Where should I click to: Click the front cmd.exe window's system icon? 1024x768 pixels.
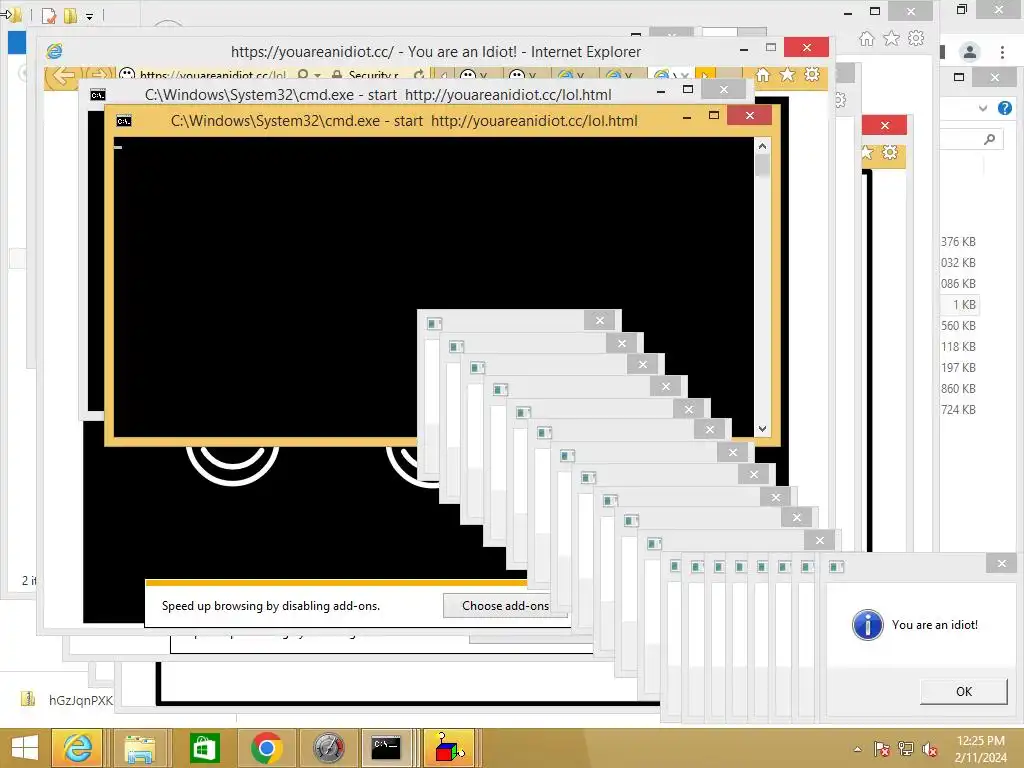(x=123, y=121)
